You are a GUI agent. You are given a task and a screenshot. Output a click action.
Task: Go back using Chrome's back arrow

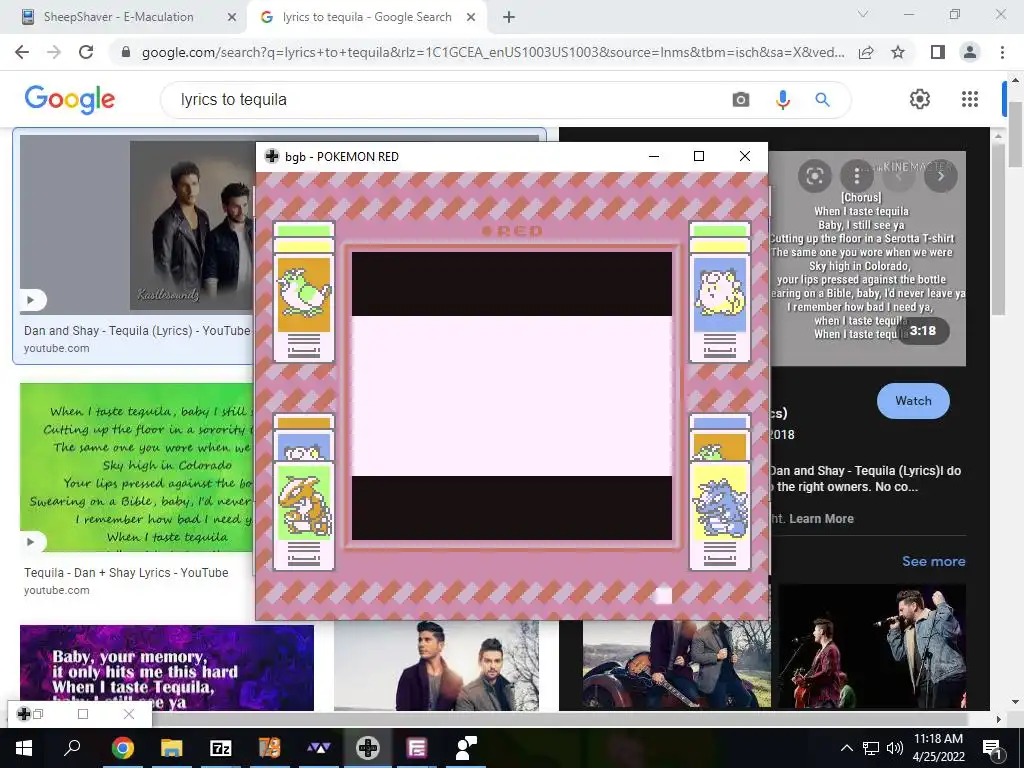(22, 52)
